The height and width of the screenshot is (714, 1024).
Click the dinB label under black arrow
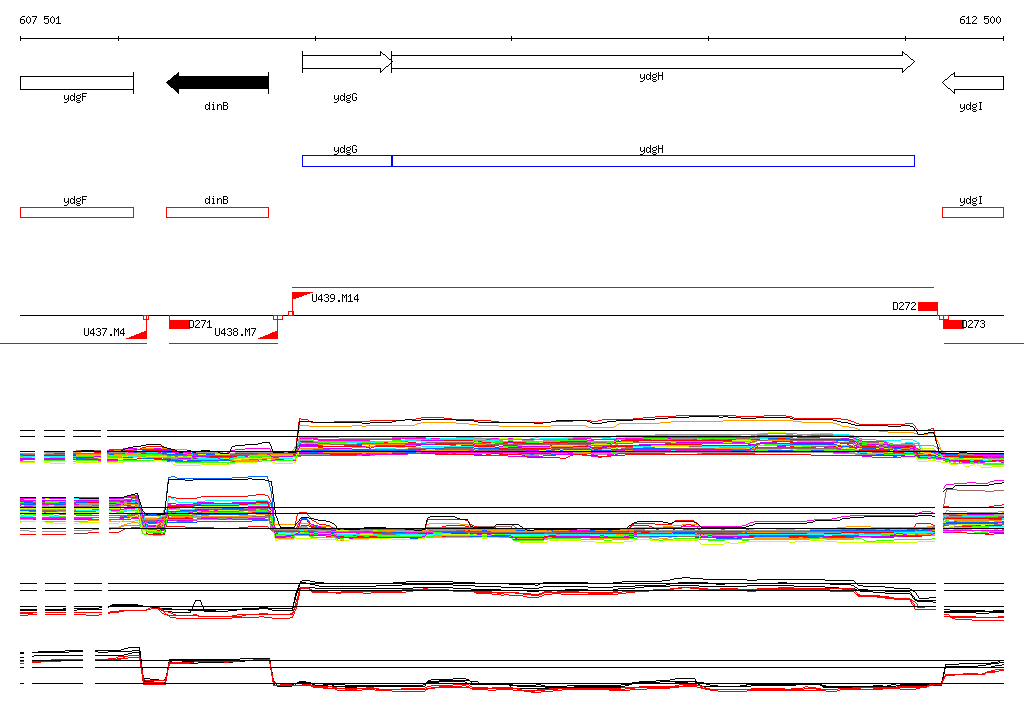tap(216, 106)
